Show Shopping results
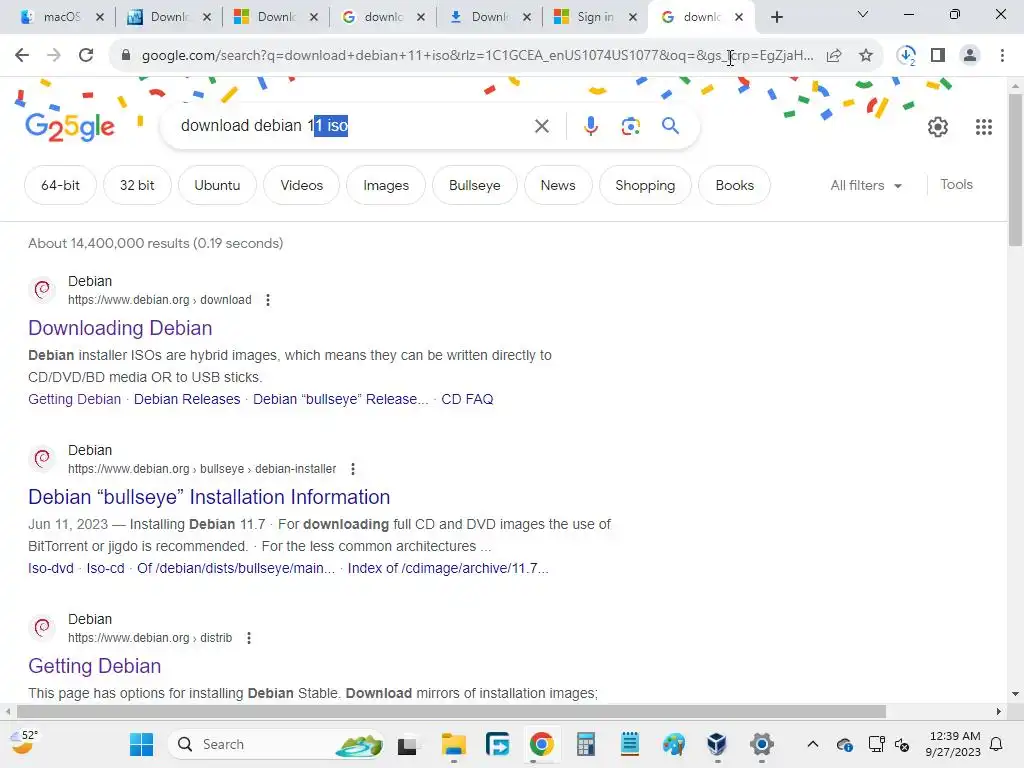Image resolution: width=1024 pixels, height=768 pixels. pyautogui.click(x=645, y=185)
